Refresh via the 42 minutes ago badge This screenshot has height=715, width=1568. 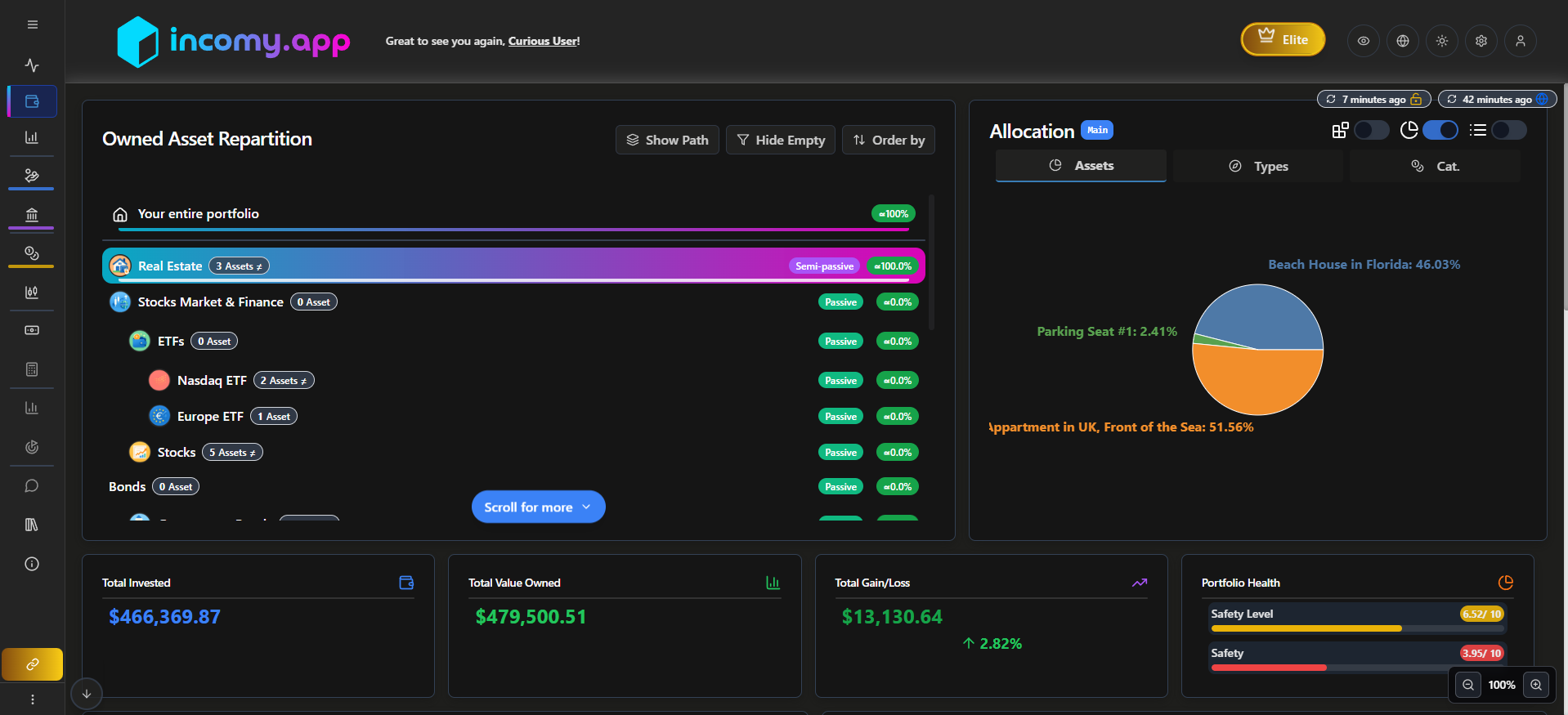tap(1497, 99)
